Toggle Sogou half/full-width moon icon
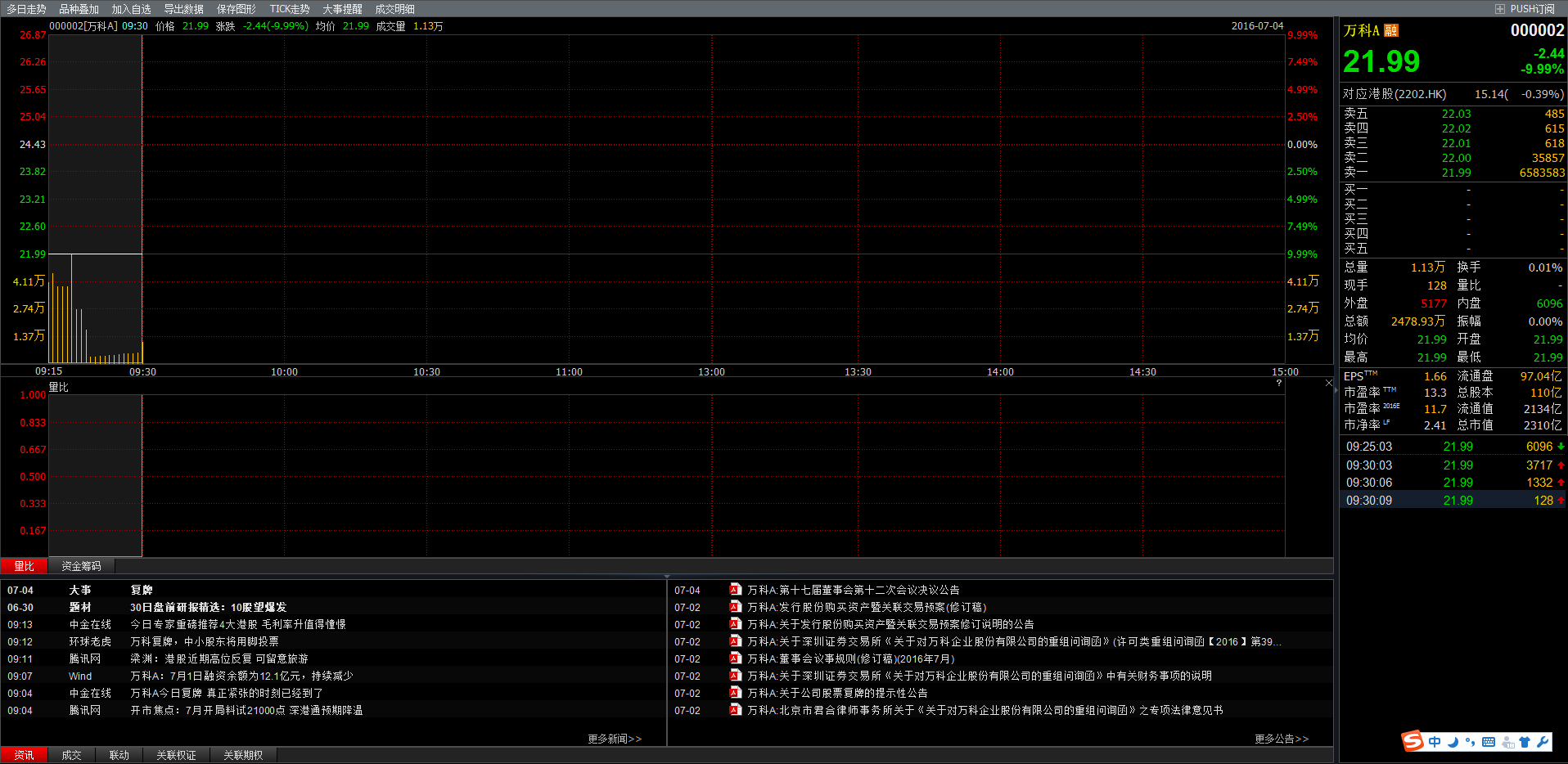 [x=1453, y=742]
